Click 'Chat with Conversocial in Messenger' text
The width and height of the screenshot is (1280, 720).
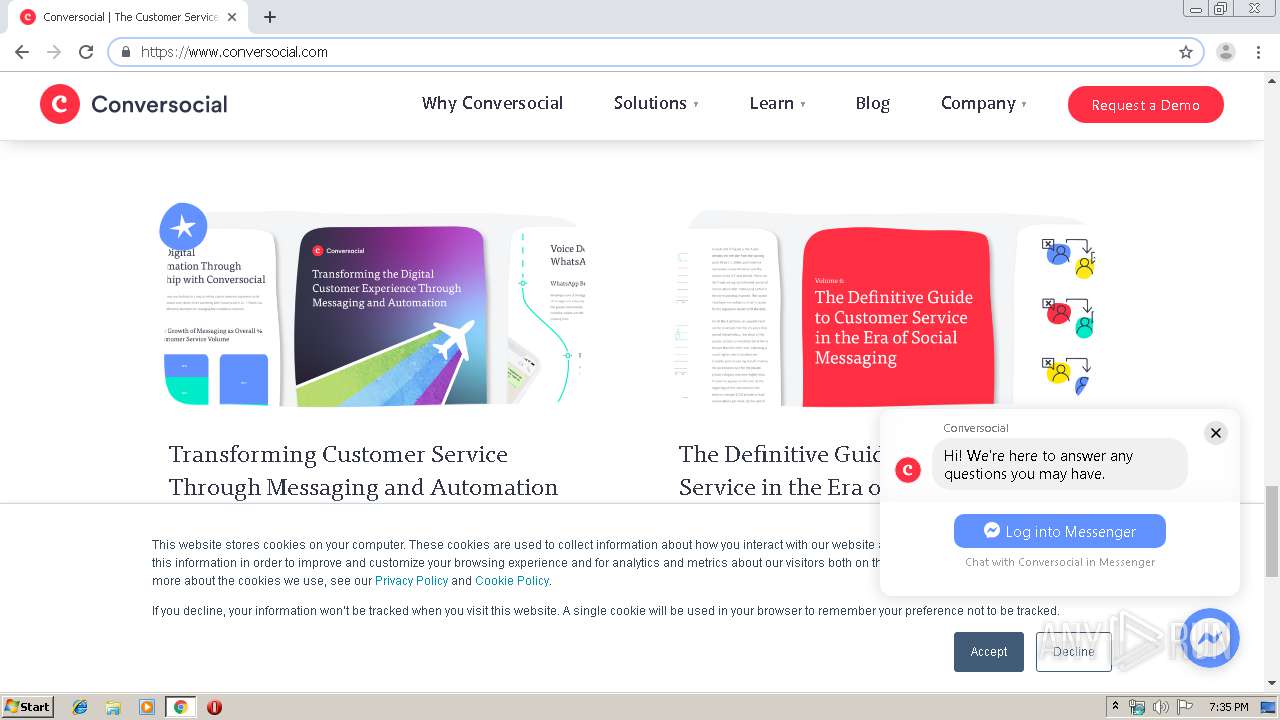click(1060, 562)
